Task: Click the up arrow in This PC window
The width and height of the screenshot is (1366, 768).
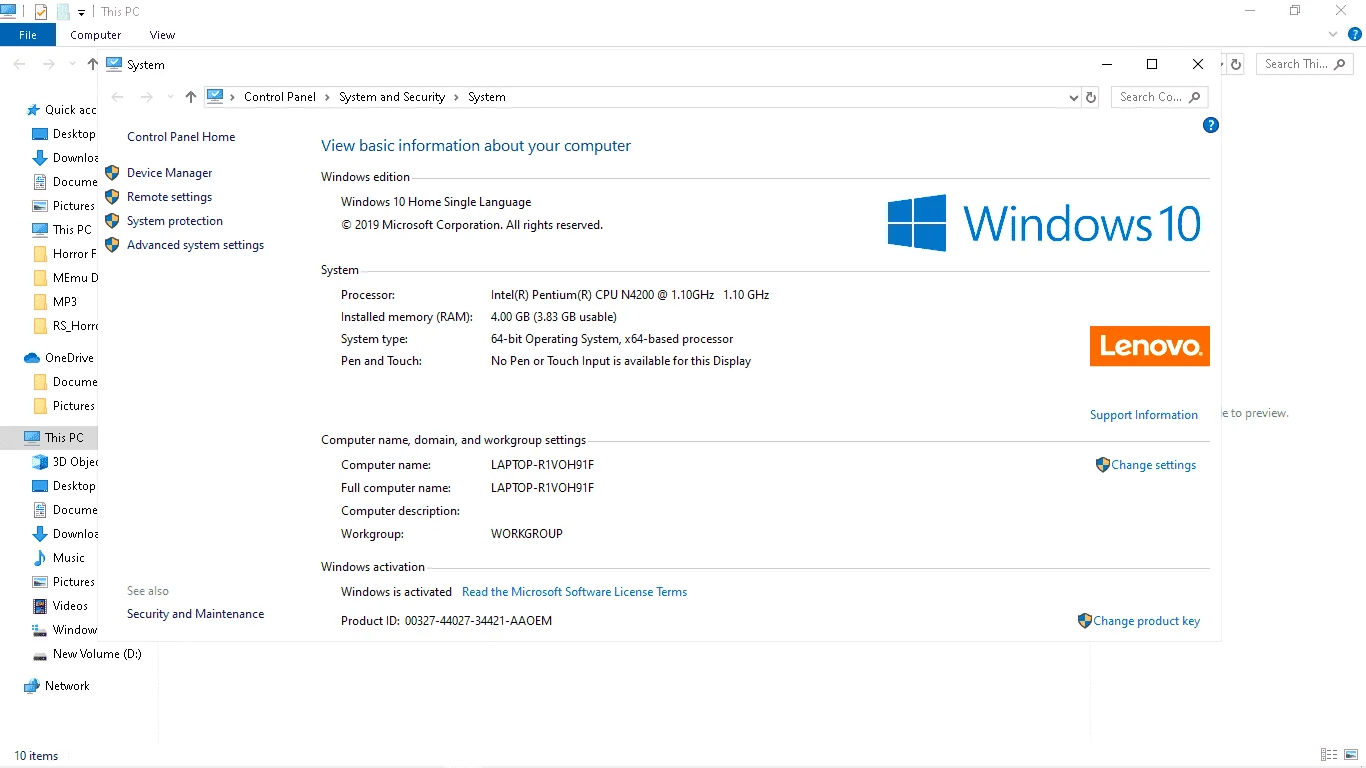Action: click(x=92, y=64)
